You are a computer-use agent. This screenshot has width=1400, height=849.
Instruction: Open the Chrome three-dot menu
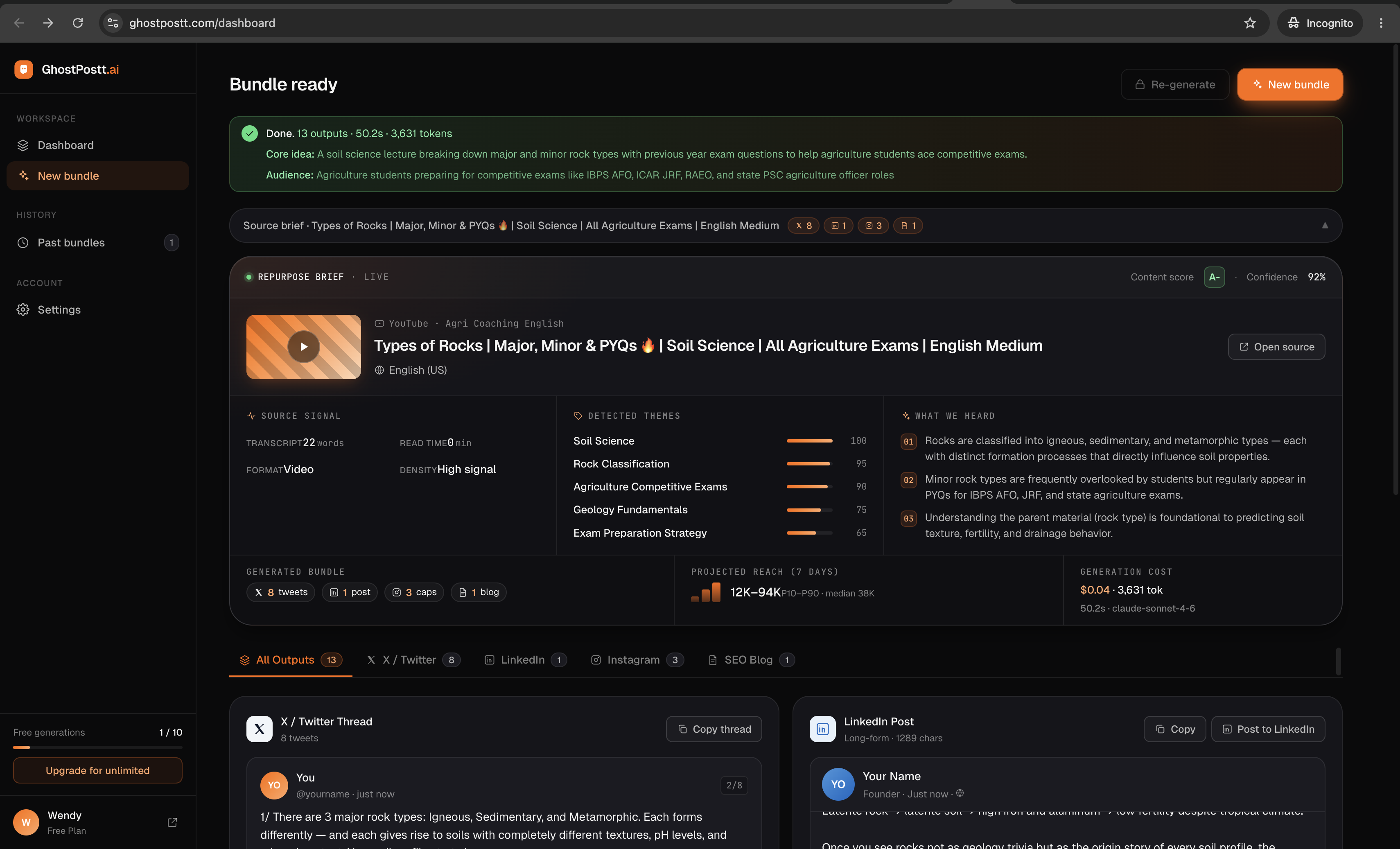coord(1381,23)
